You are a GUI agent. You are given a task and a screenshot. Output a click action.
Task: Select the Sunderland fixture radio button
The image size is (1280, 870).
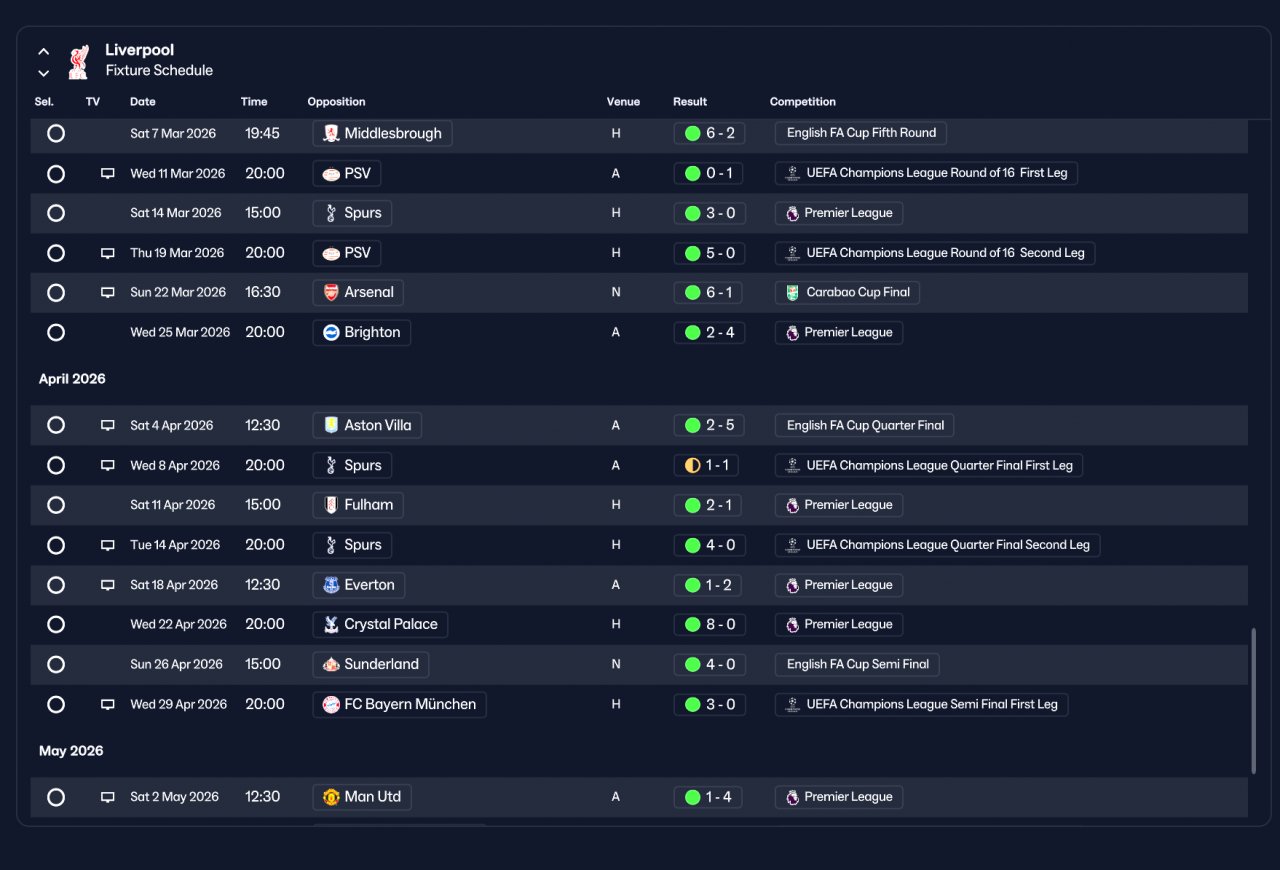coord(56,664)
